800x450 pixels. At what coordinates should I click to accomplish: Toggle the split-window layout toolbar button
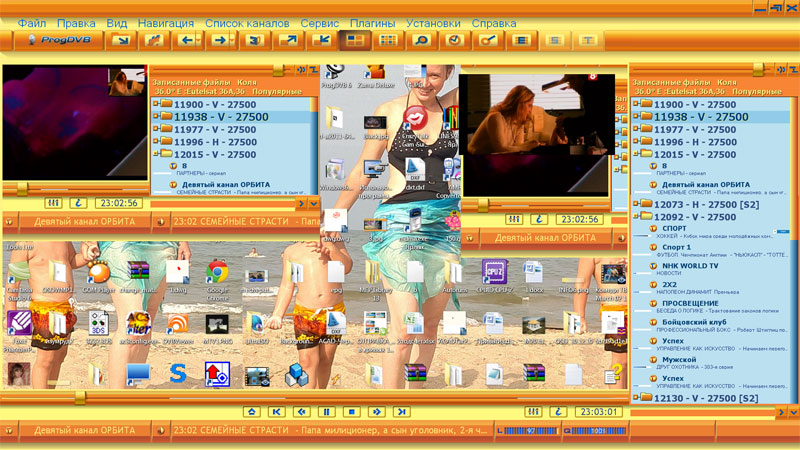pyautogui.click(x=354, y=40)
